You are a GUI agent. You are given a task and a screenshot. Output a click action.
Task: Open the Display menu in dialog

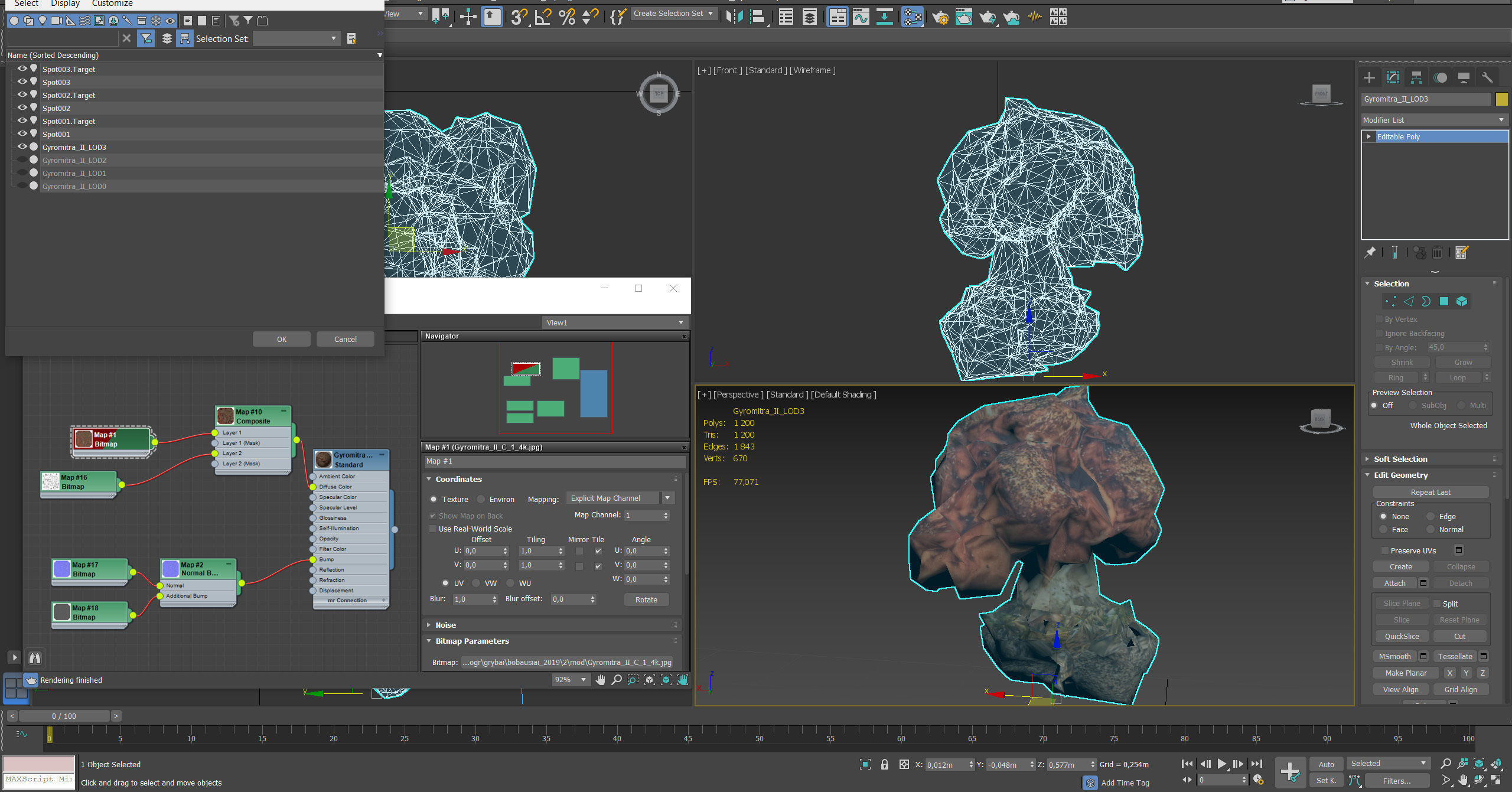(65, 4)
